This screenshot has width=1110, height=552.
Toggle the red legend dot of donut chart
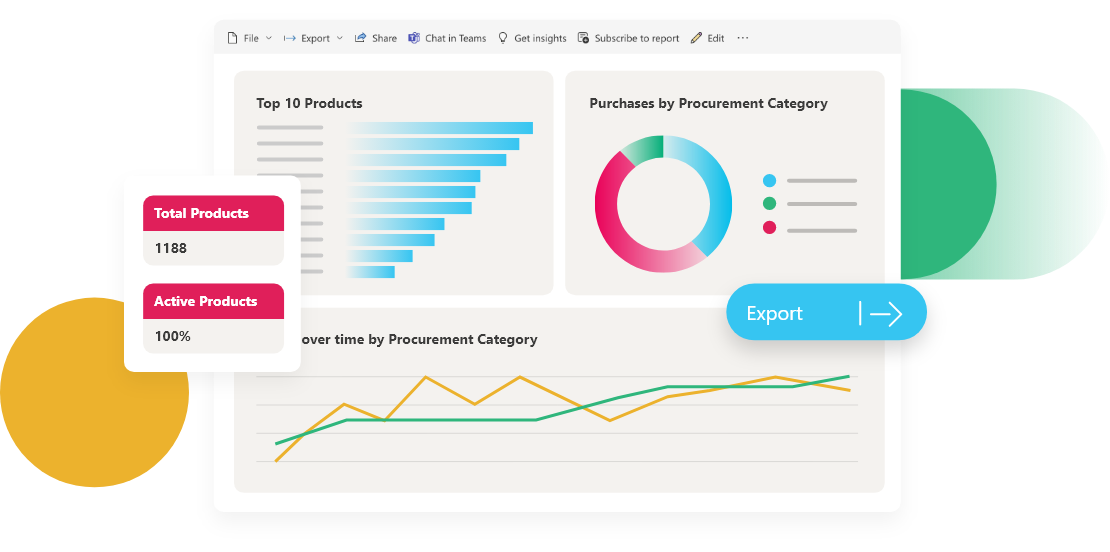coord(769,228)
